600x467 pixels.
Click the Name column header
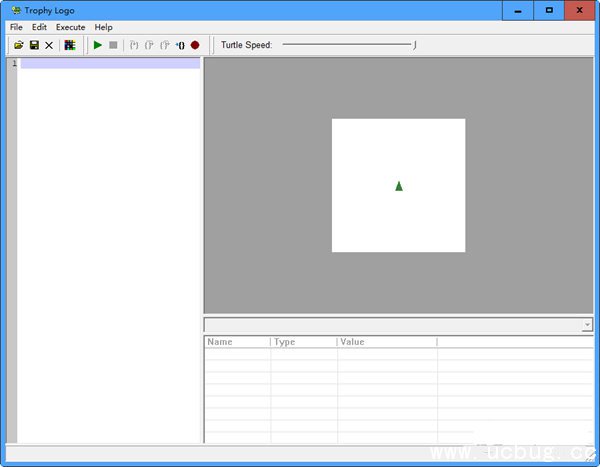tap(236, 342)
